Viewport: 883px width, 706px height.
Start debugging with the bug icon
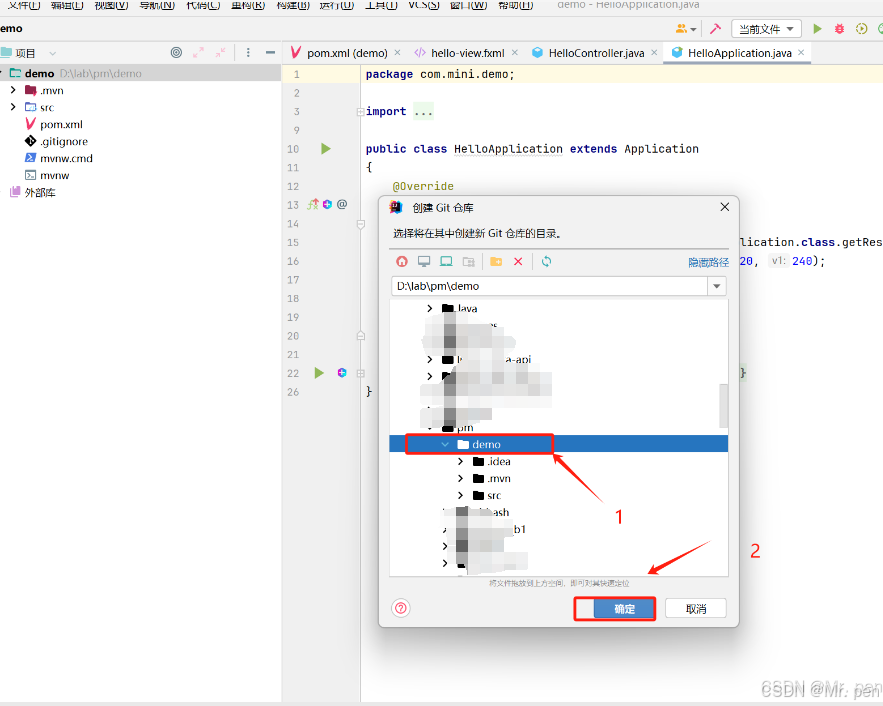pyautogui.click(x=839, y=28)
